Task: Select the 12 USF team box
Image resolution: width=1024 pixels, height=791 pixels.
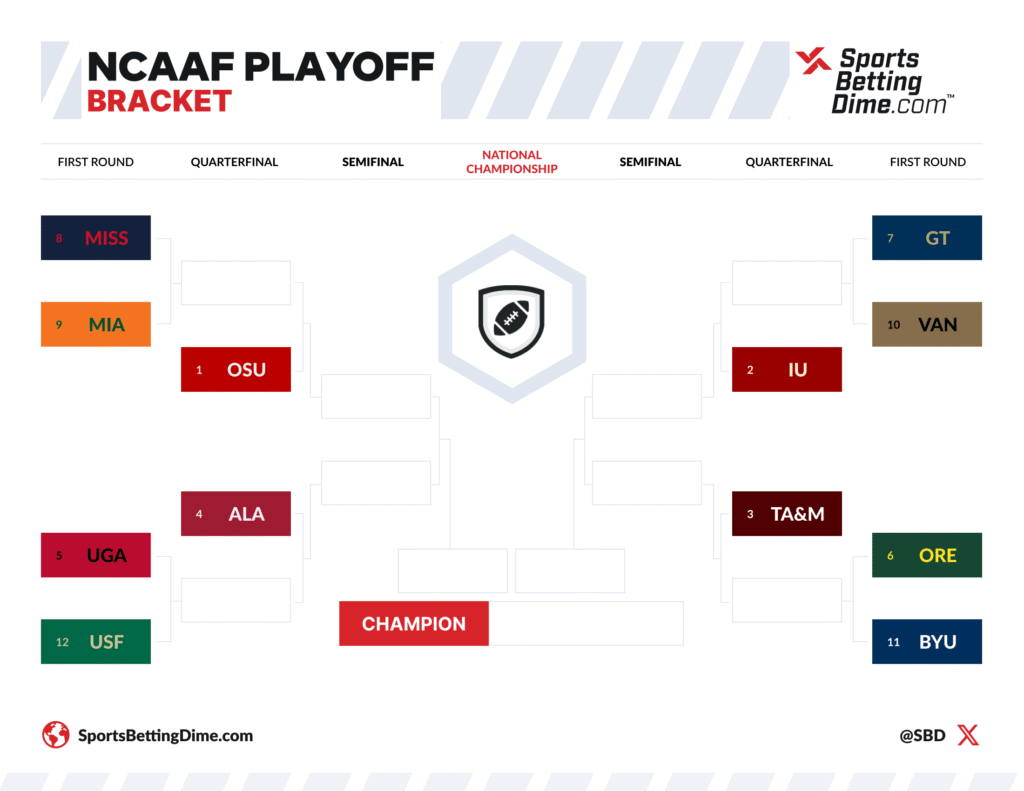Action: [96, 642]
